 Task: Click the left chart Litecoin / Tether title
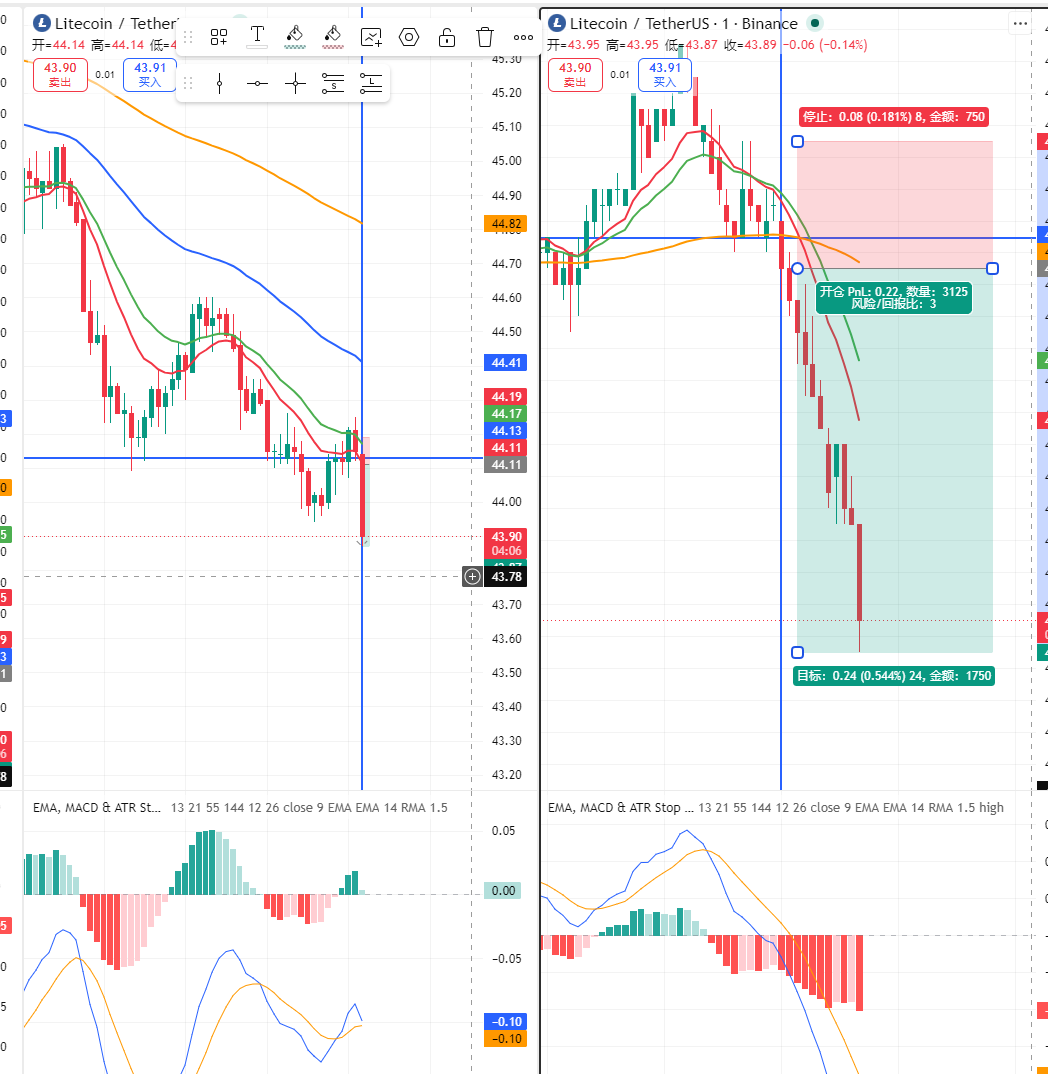tap(116, 23)
